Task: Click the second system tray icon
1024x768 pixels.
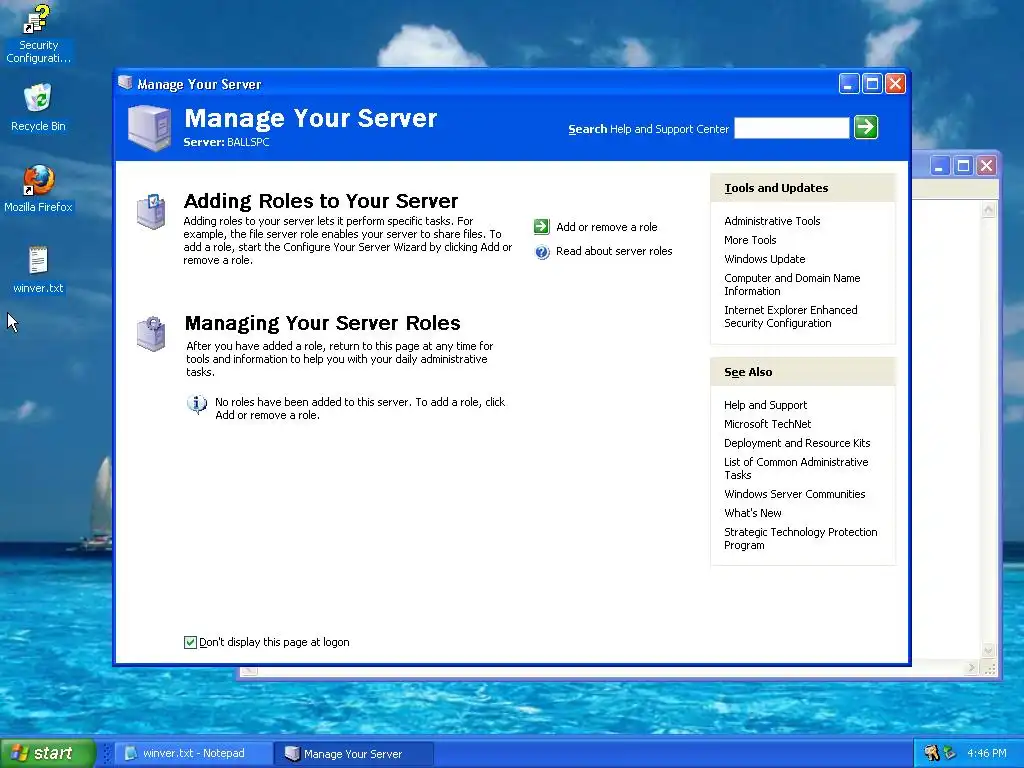Action: point(949,753)
